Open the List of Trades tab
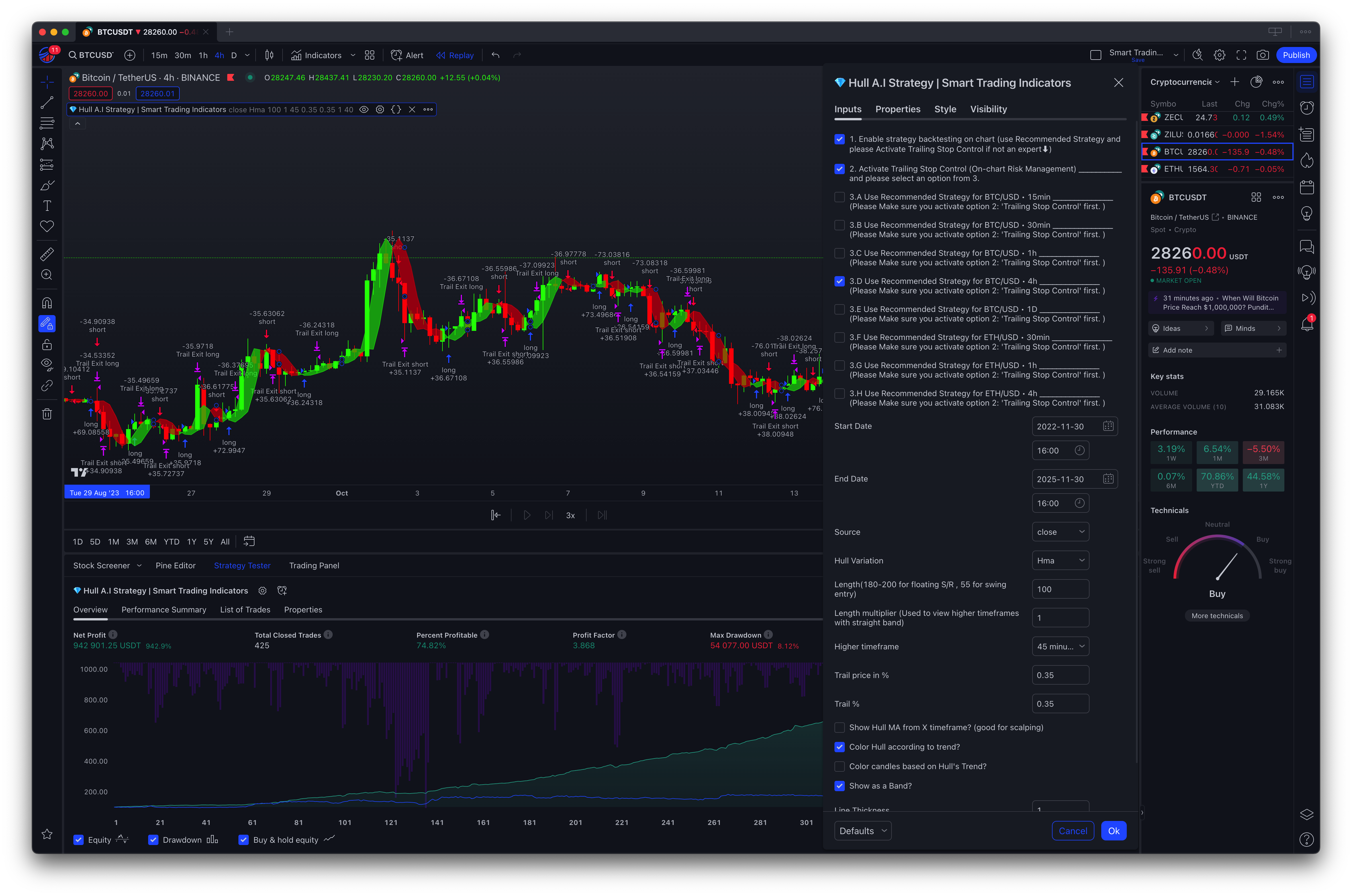The height and width of the screenshot is (896, 1352). pyautogui.click(x=245, y=610)
